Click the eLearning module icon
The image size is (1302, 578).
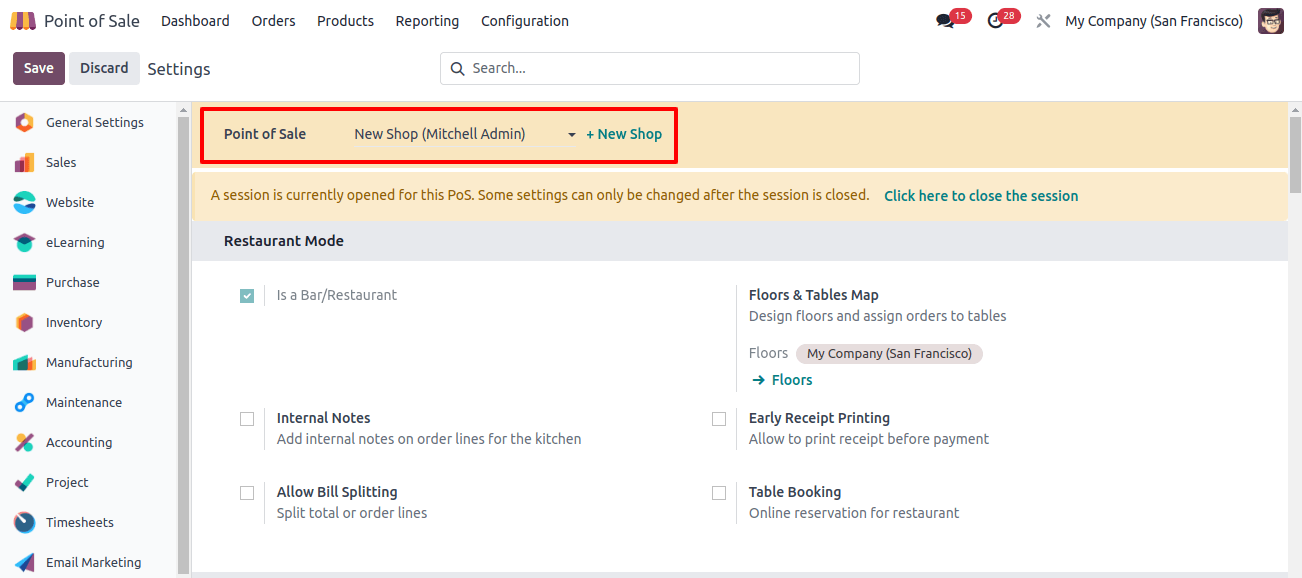coord(25,242)
